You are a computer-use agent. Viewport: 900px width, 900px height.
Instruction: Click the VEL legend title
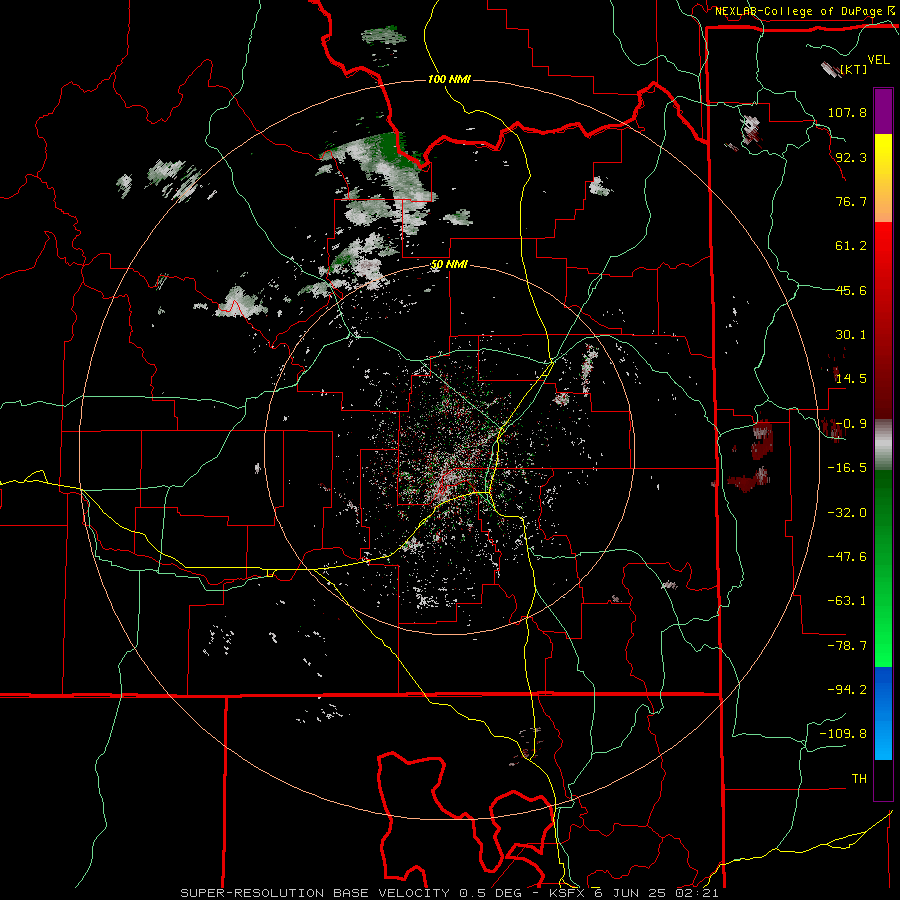pyautogui.click(x=878, y=60)
